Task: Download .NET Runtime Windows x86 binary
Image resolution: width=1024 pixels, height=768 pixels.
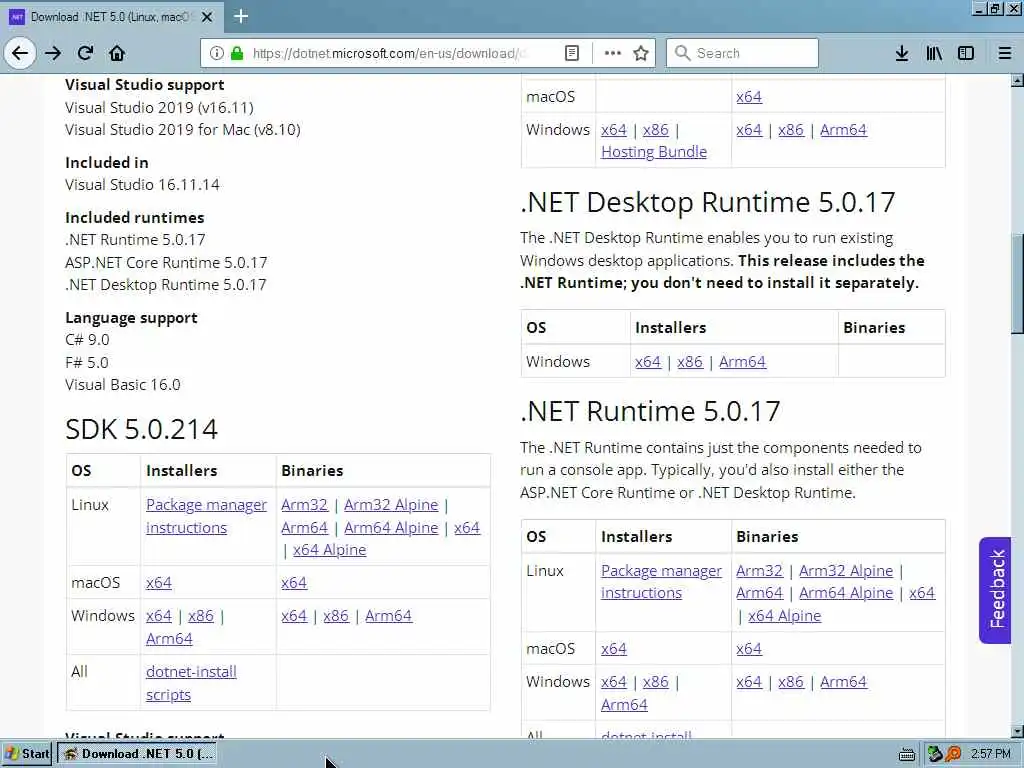Action: click(791, 682)
